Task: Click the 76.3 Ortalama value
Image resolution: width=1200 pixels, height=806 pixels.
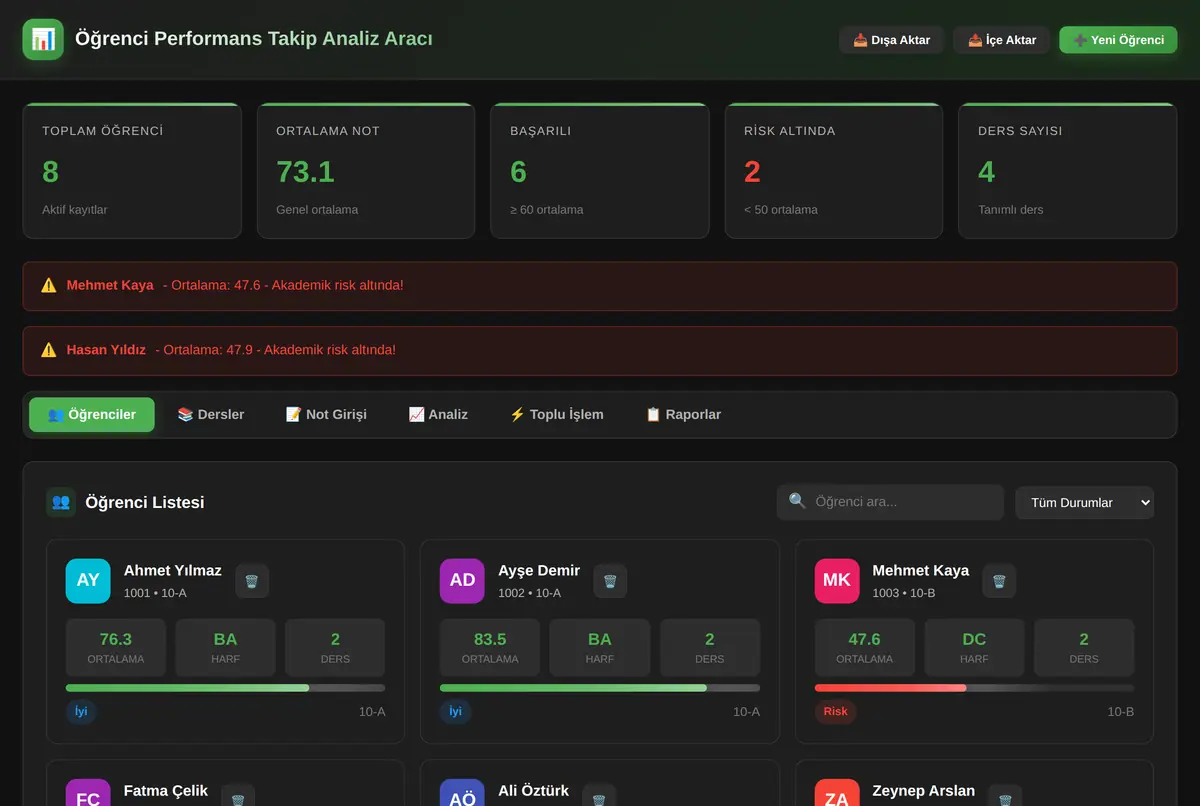Action: click(x=116, y=639)
